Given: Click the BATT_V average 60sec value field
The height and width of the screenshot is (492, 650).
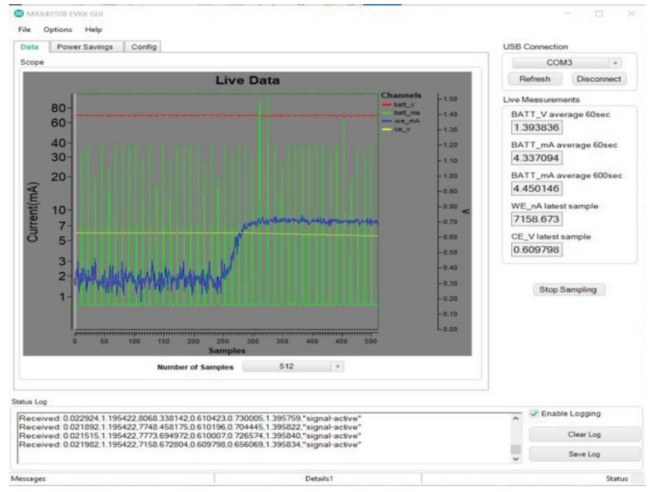Looking at the screenshot, I should (x=536, y=127).
